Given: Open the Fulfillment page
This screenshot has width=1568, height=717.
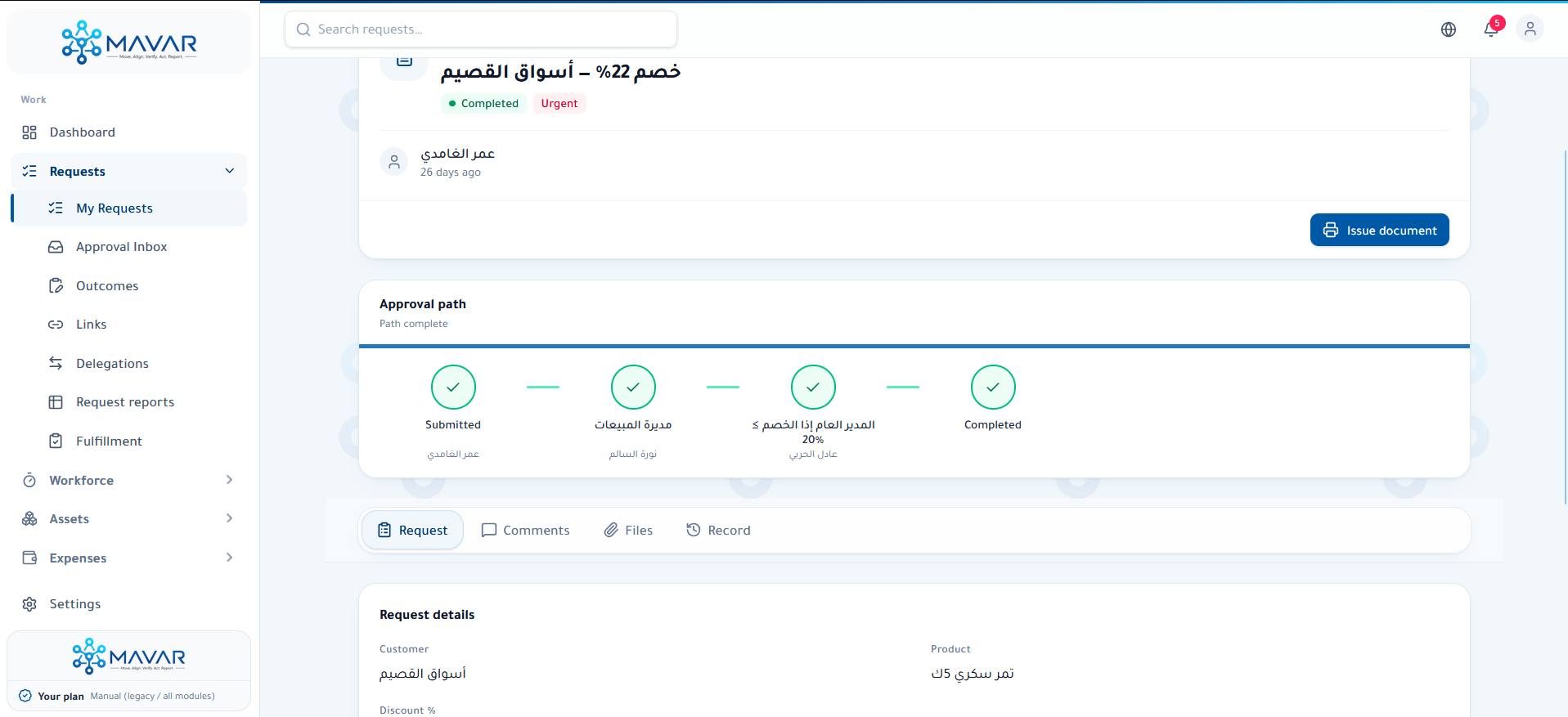Looking at the screenshot, I should 129,441.
